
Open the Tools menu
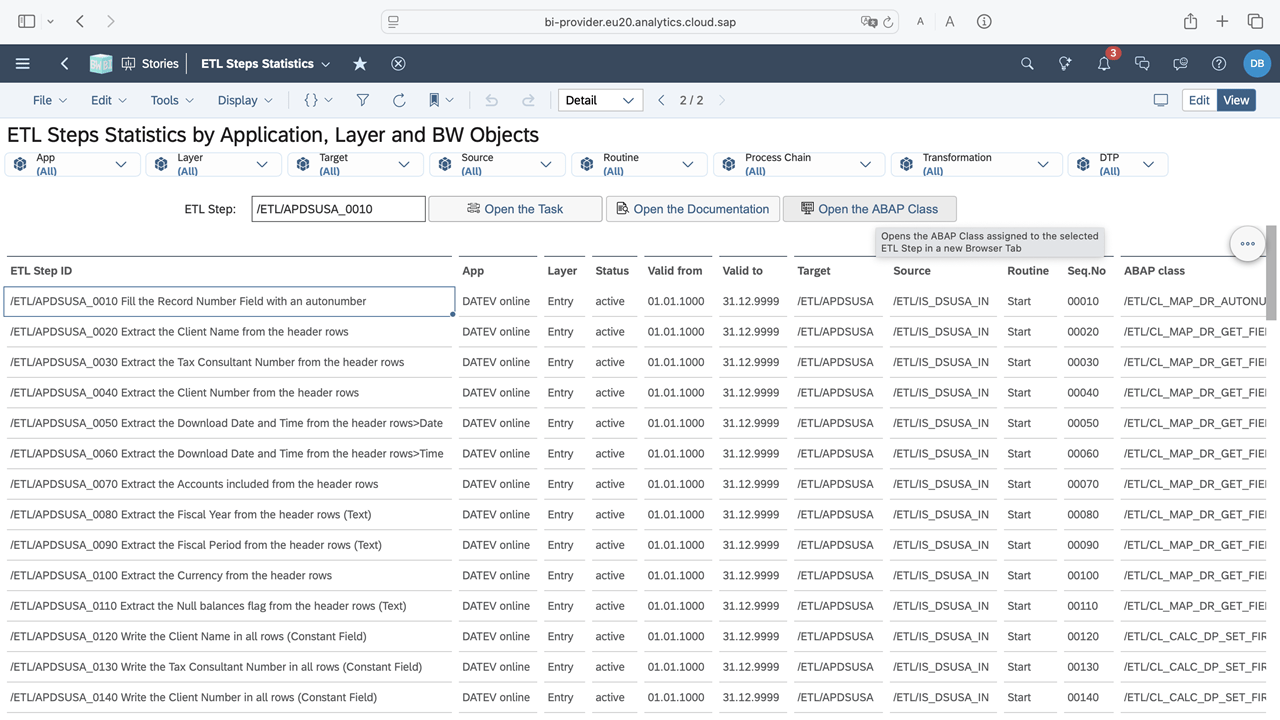click(172, 100)
